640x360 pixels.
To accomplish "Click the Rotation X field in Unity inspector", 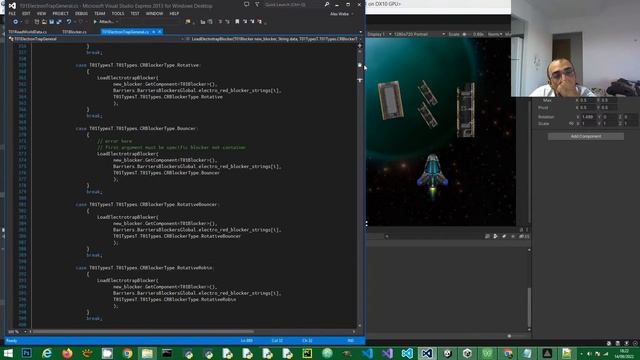I will coord(588,117).
